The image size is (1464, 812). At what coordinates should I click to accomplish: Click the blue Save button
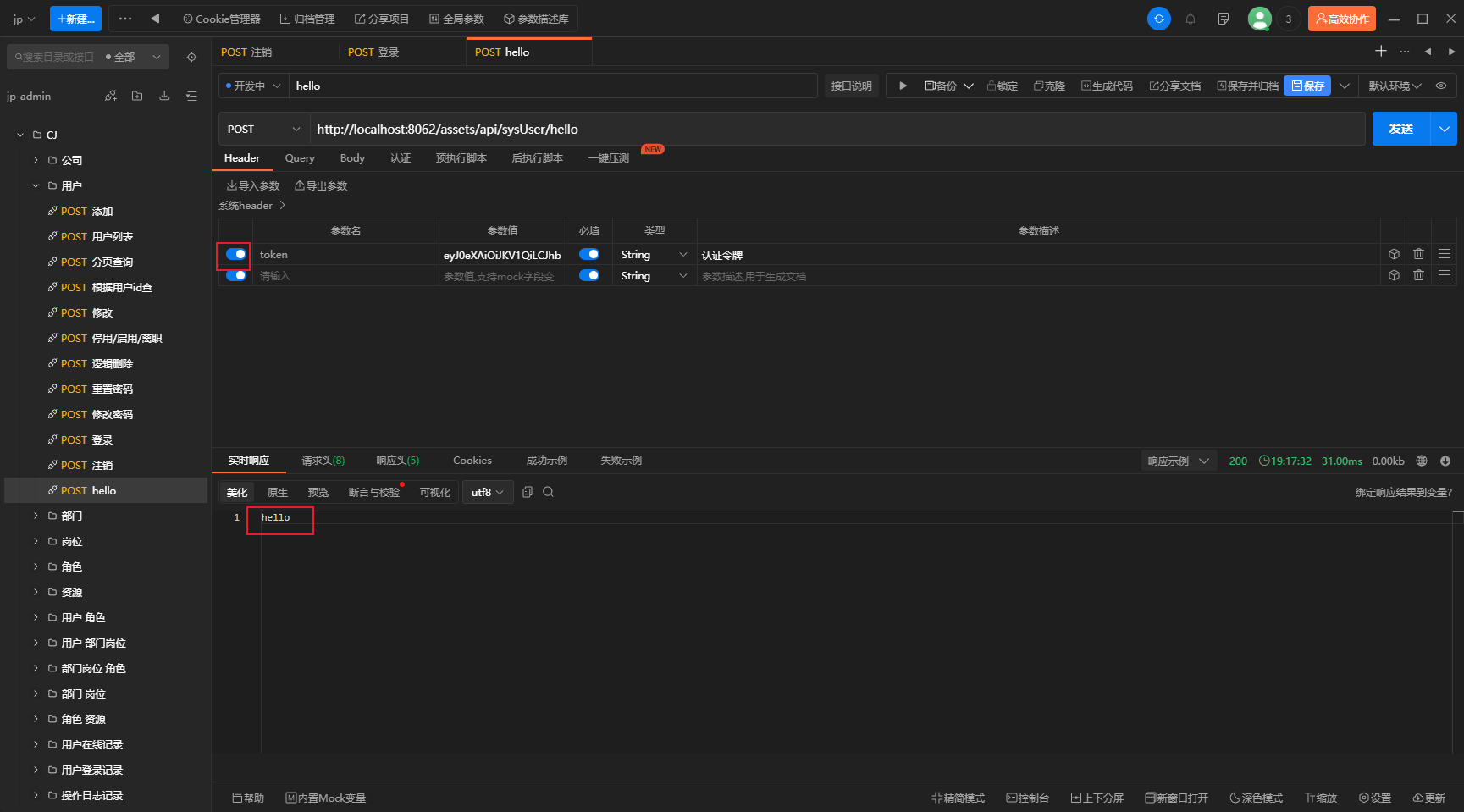click(x=1307, y=86)
